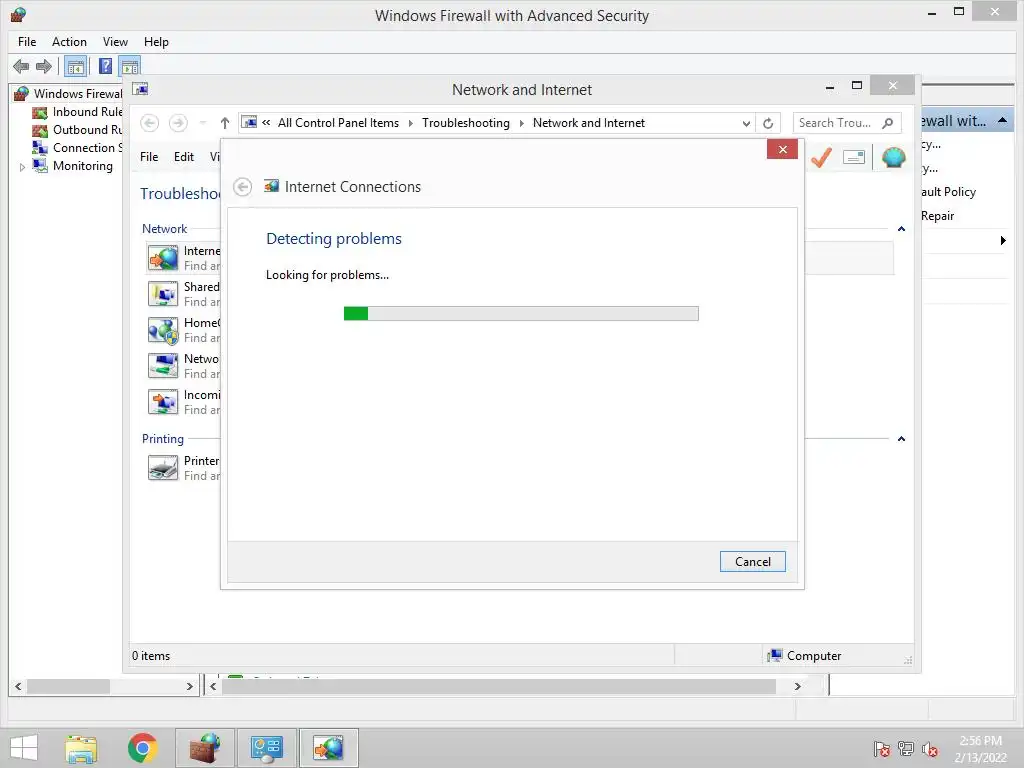Screen dimensions: 1024x768
Task: Select Monitoring in Firewall tree
Action: [x=83, y=166]
